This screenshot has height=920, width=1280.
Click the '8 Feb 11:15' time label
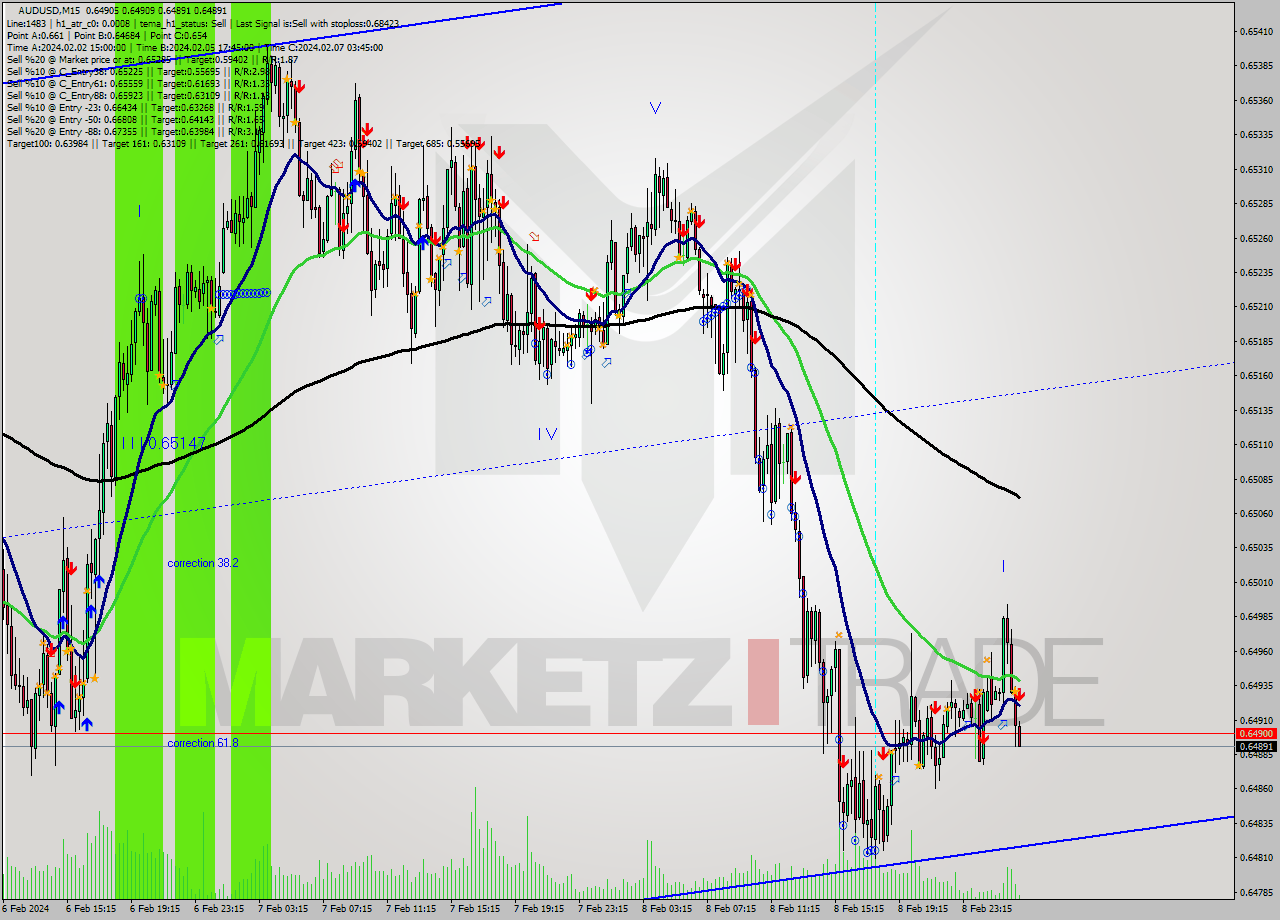[795, 909]
